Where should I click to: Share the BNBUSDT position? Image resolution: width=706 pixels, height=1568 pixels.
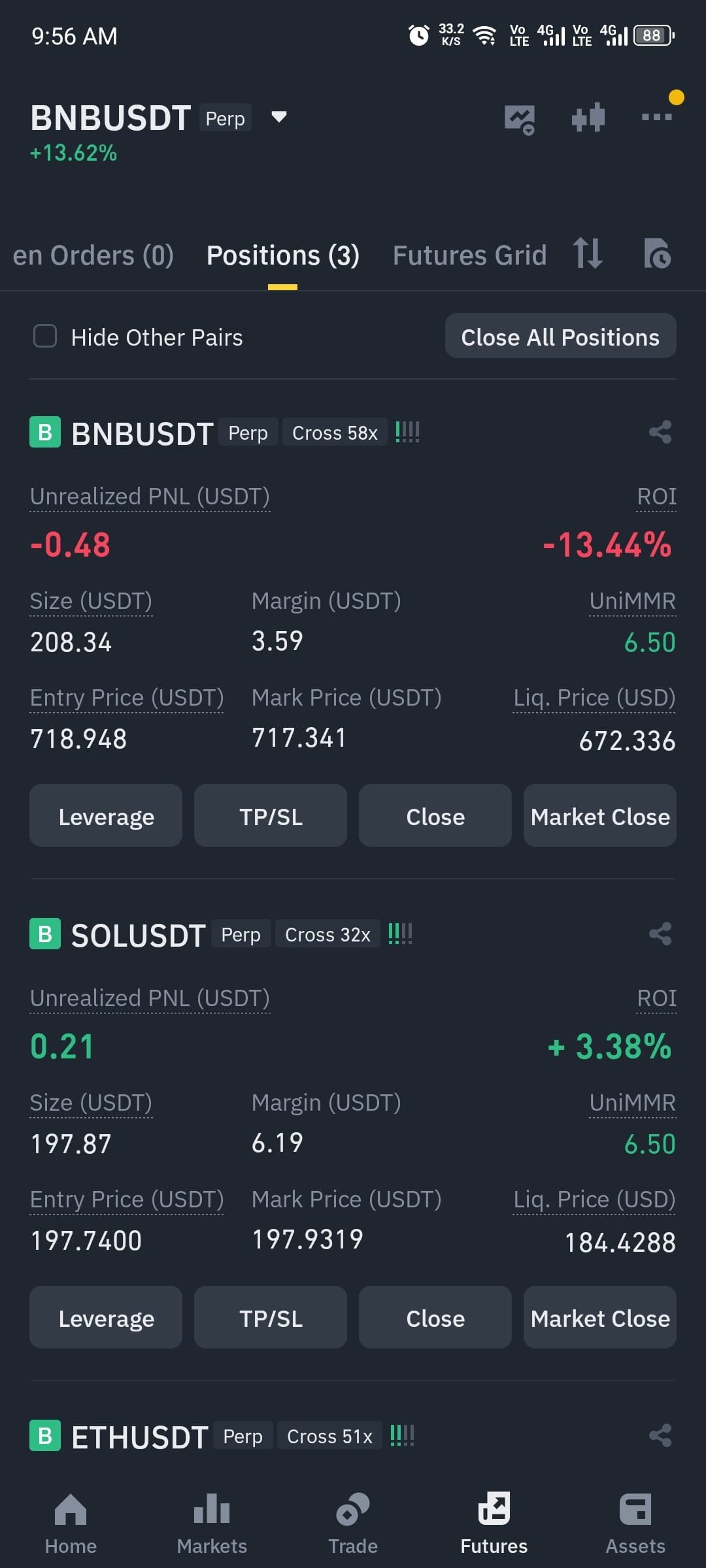tap(660, 432)
